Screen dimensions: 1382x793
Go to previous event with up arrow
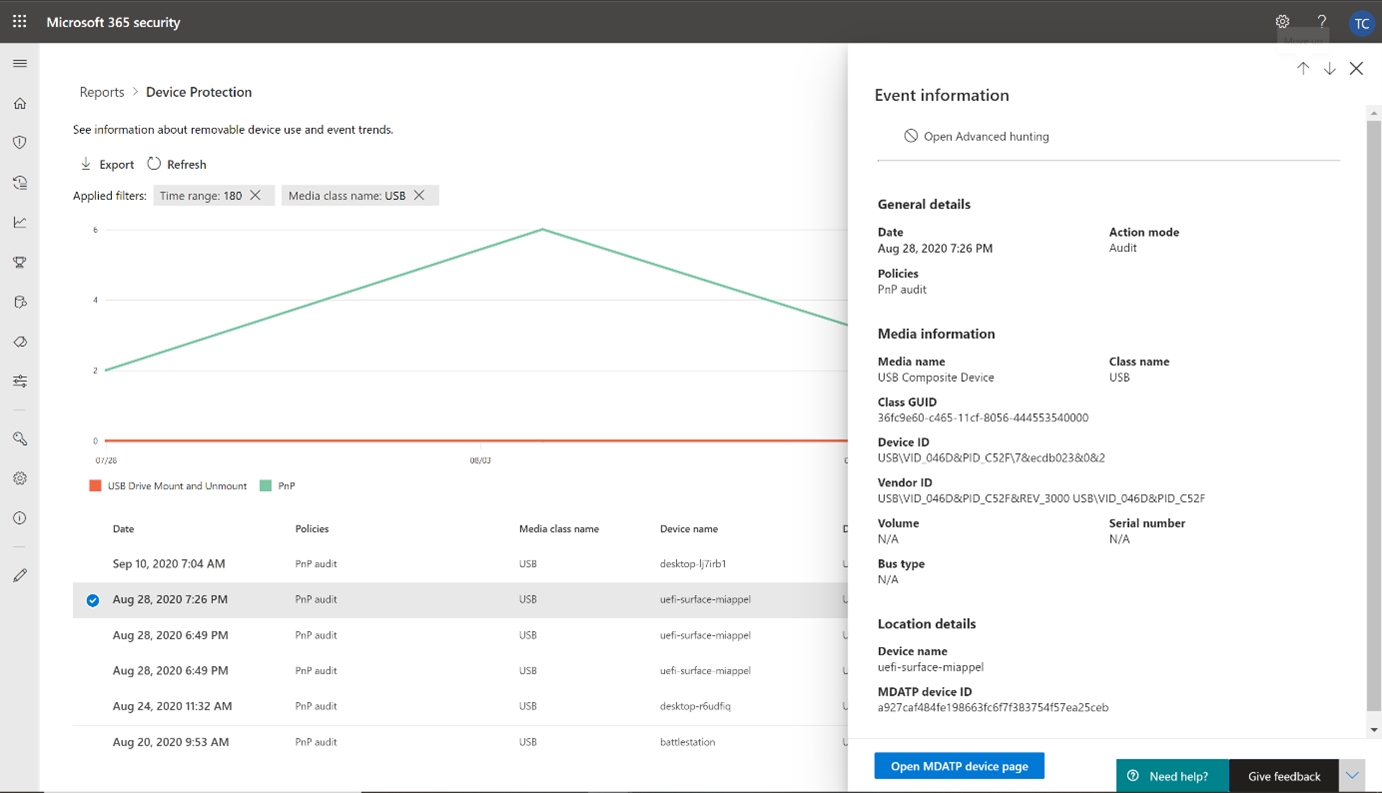click(x=1303, y=69)
